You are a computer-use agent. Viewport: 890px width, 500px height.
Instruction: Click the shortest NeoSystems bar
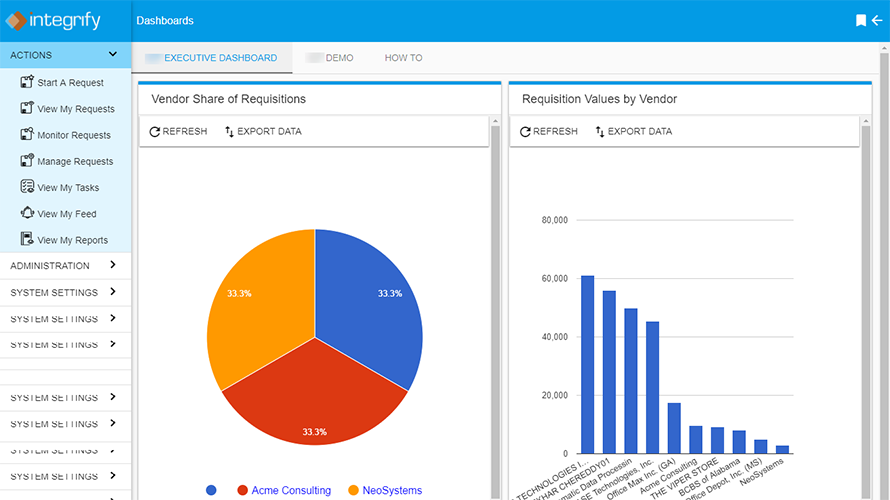782,449
